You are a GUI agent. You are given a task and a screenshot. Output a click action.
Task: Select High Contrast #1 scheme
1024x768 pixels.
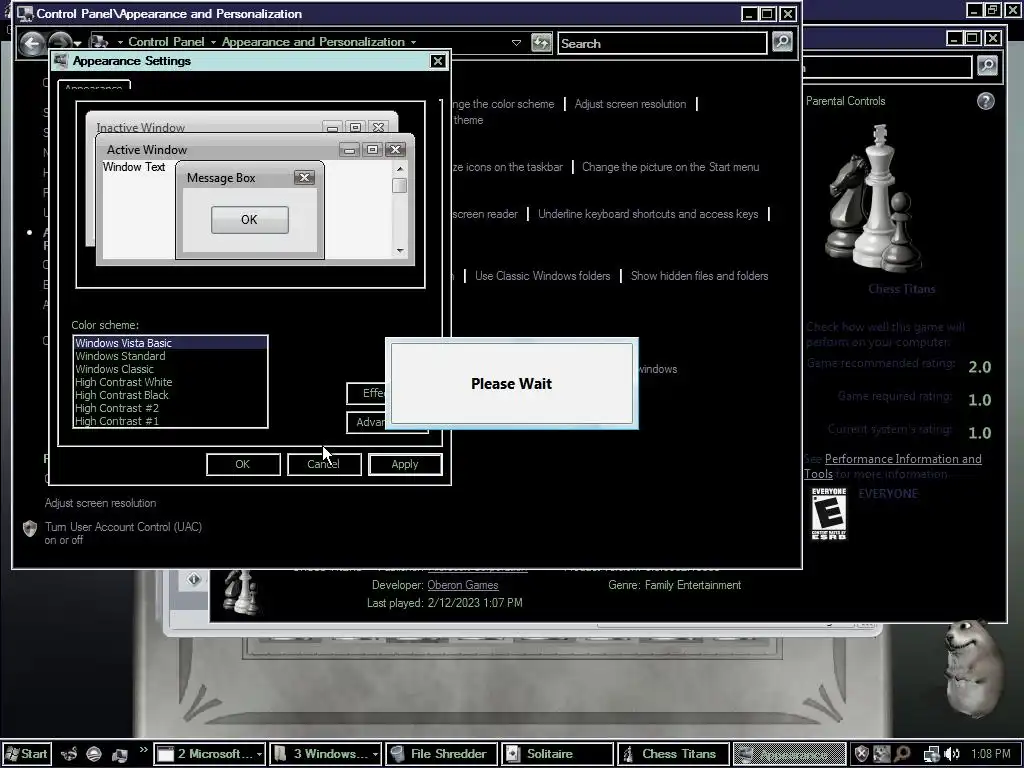[x=170, y=421]
